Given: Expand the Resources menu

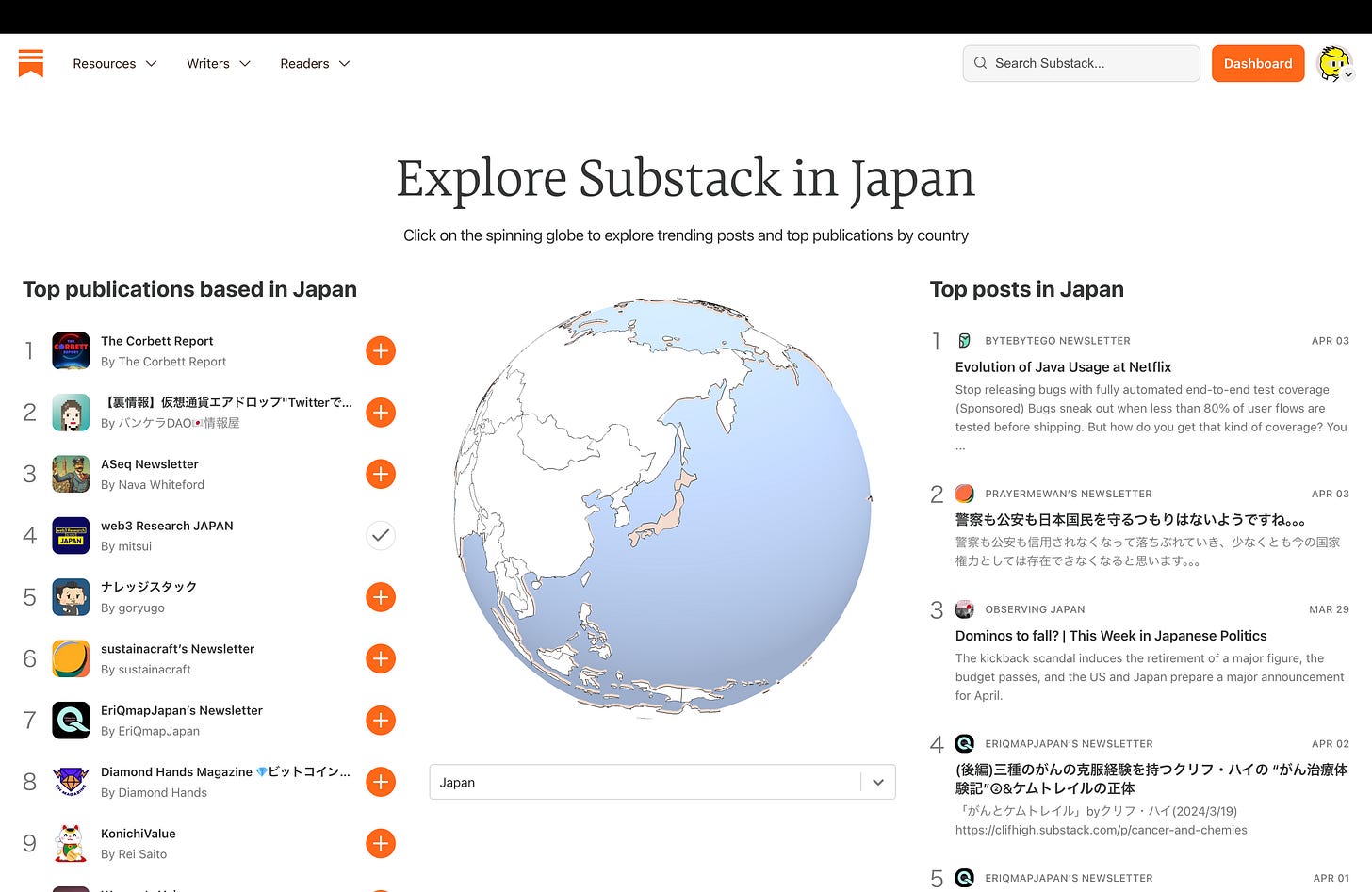Looking at the screenshot, I should click(x=115, y=63).
